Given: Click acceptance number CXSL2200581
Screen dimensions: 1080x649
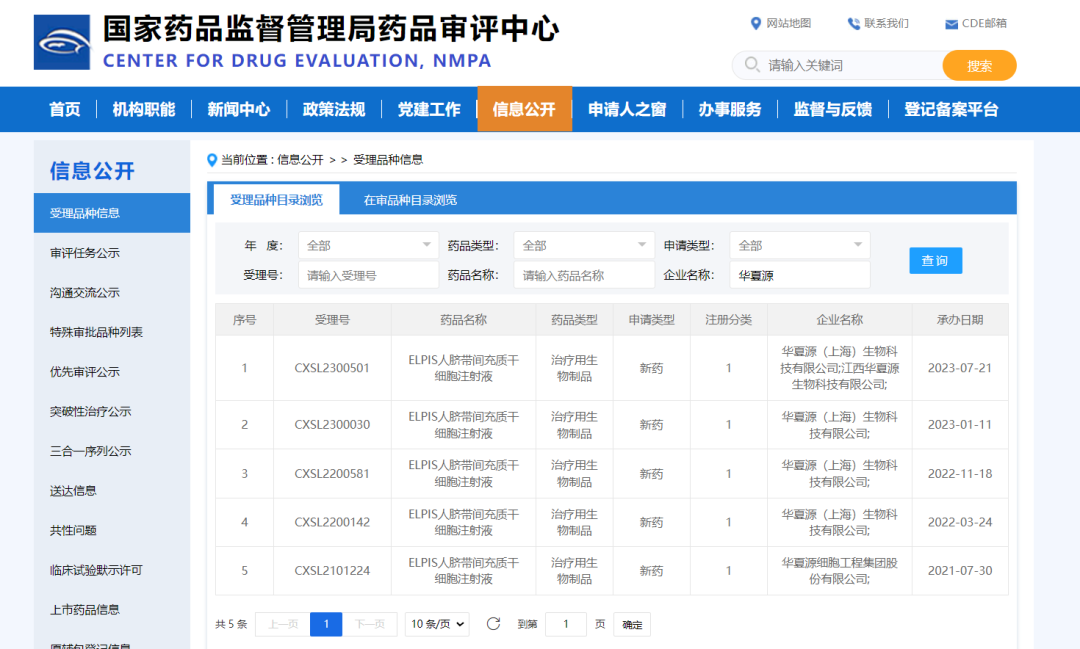Looking at the screenshot, I should pos(332,473).
